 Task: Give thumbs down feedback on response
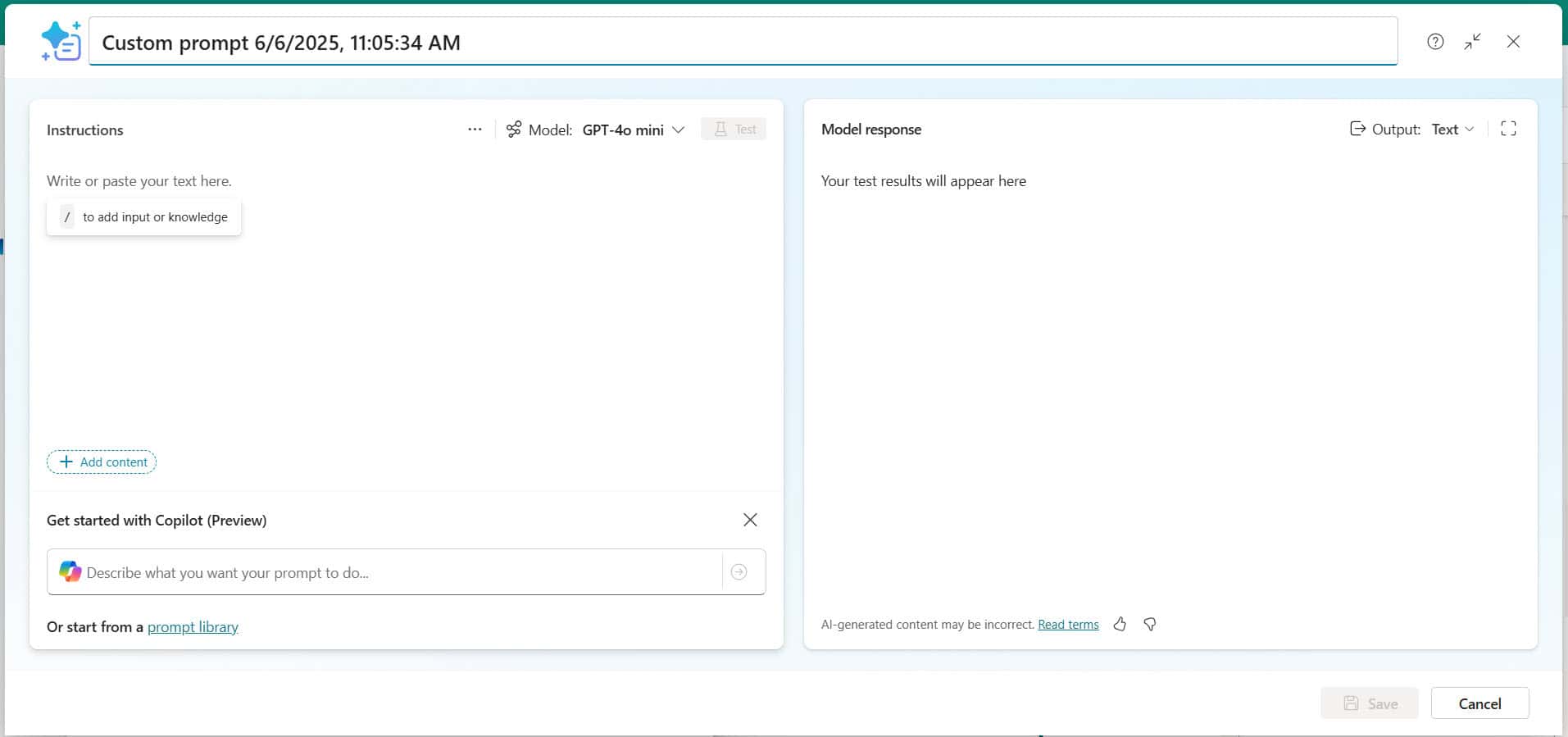[1150, 625]
